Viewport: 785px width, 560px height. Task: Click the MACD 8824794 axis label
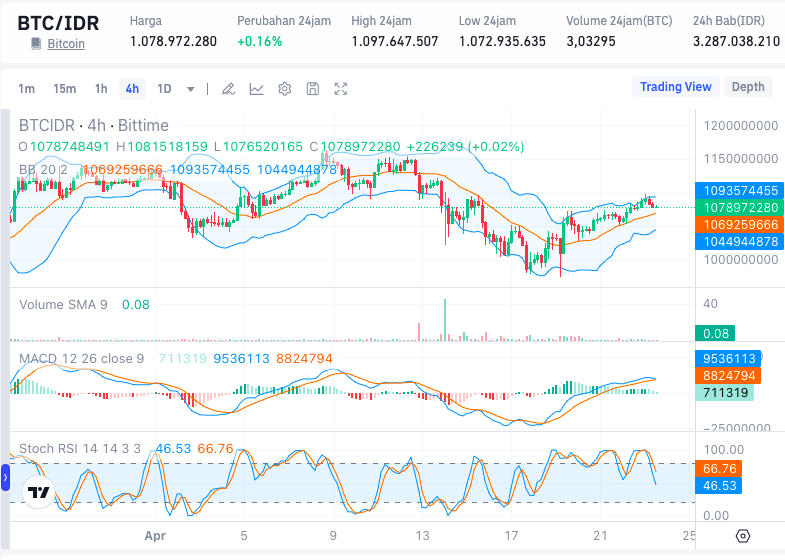click(x=728, y=375)
